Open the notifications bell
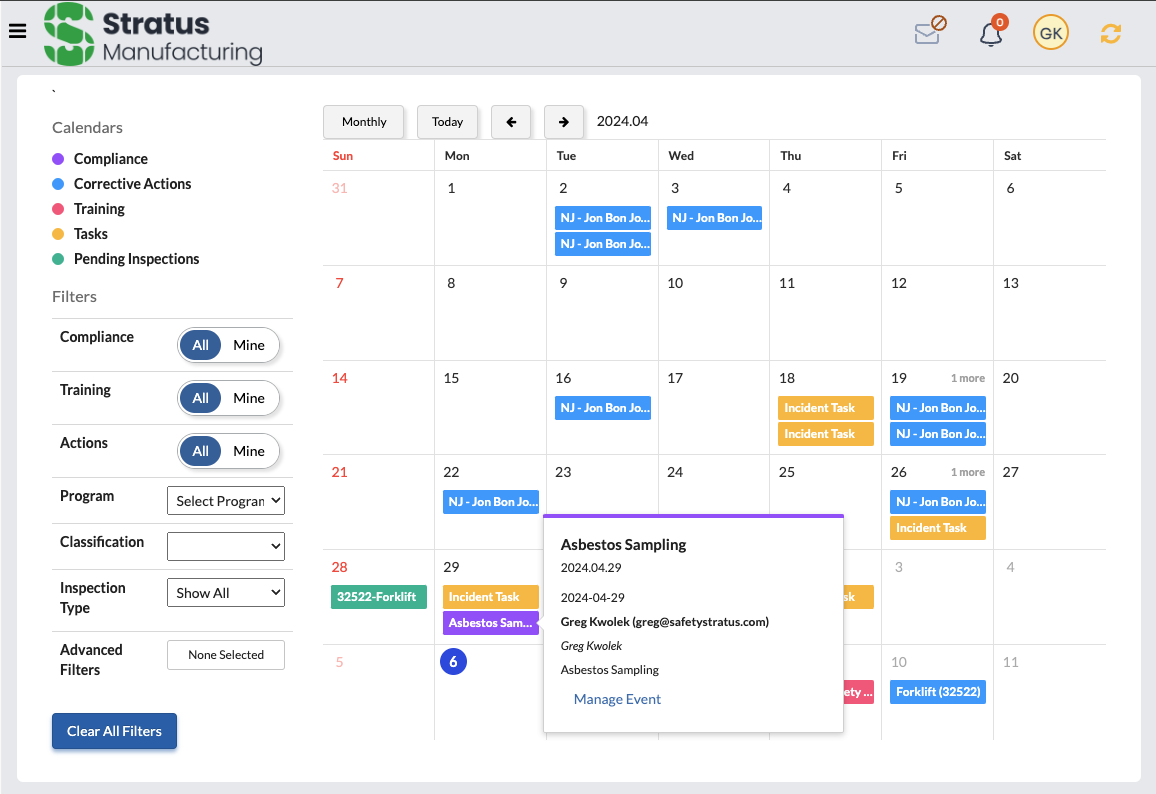This screenshot has height=794, width=1156. (990, 33)
